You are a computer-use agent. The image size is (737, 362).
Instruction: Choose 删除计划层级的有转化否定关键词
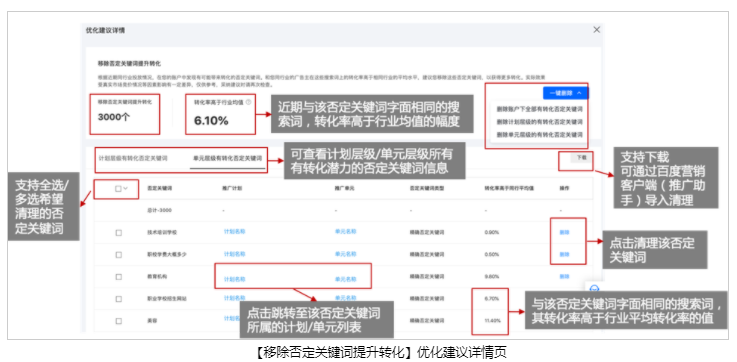coord(540,122)
